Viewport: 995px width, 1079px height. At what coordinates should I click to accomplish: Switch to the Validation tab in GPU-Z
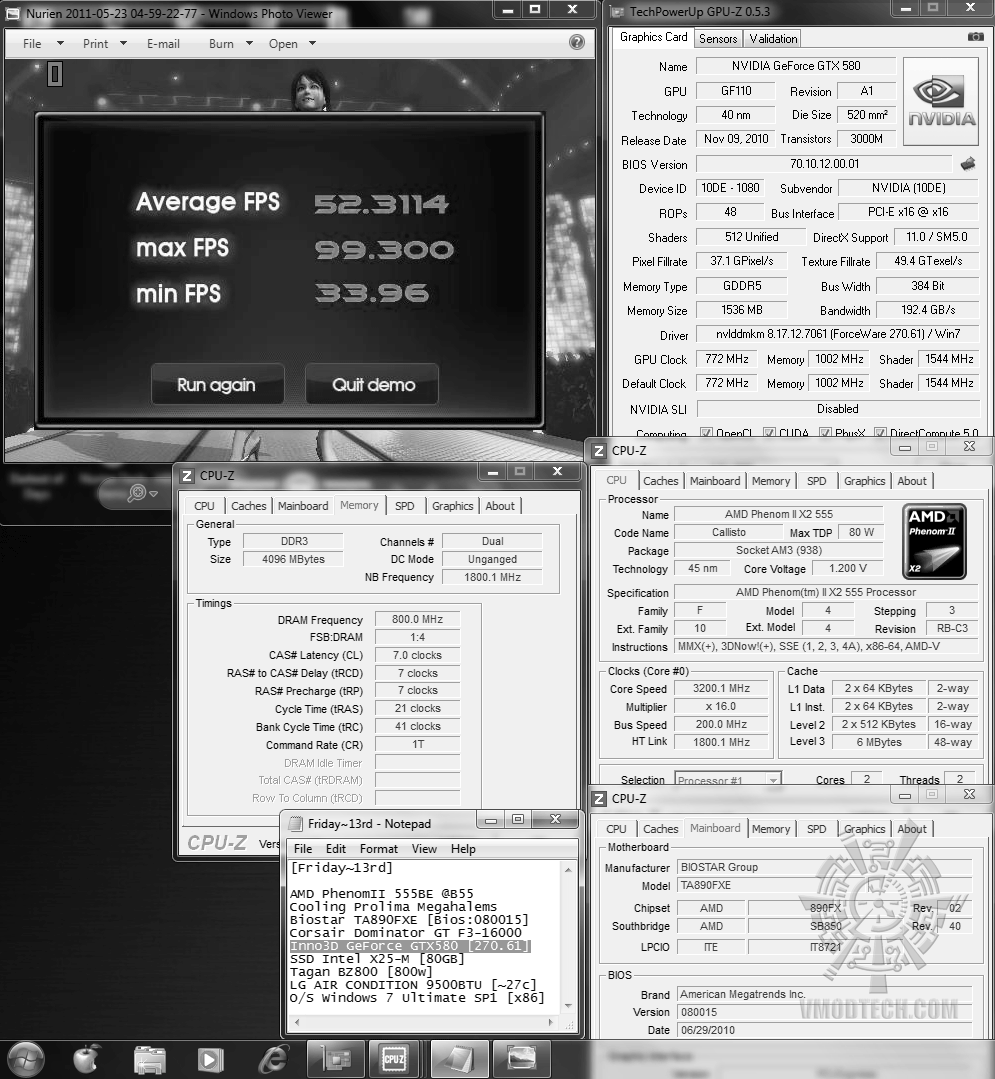point(773,39)
